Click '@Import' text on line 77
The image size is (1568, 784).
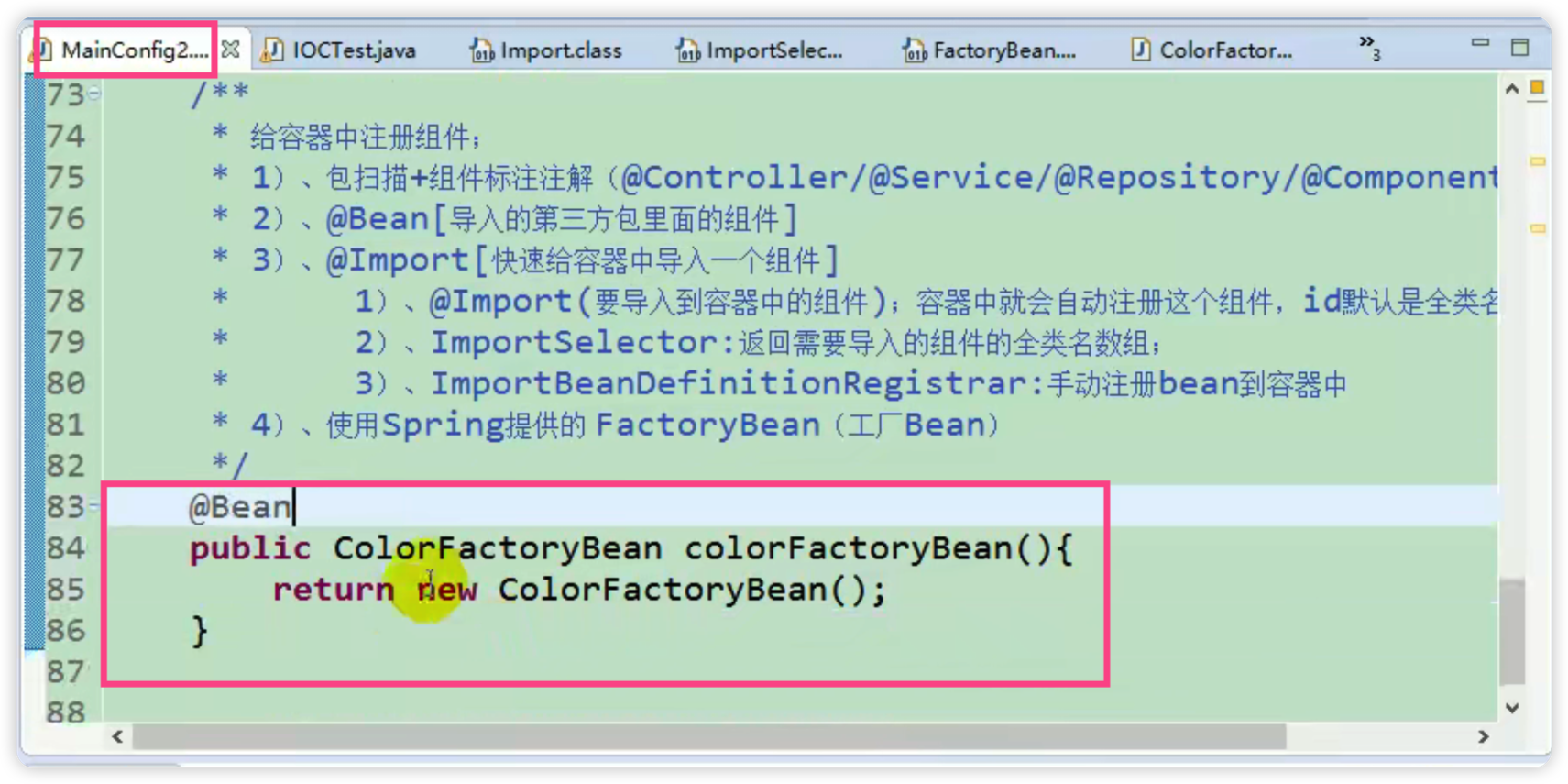(398, 259)
